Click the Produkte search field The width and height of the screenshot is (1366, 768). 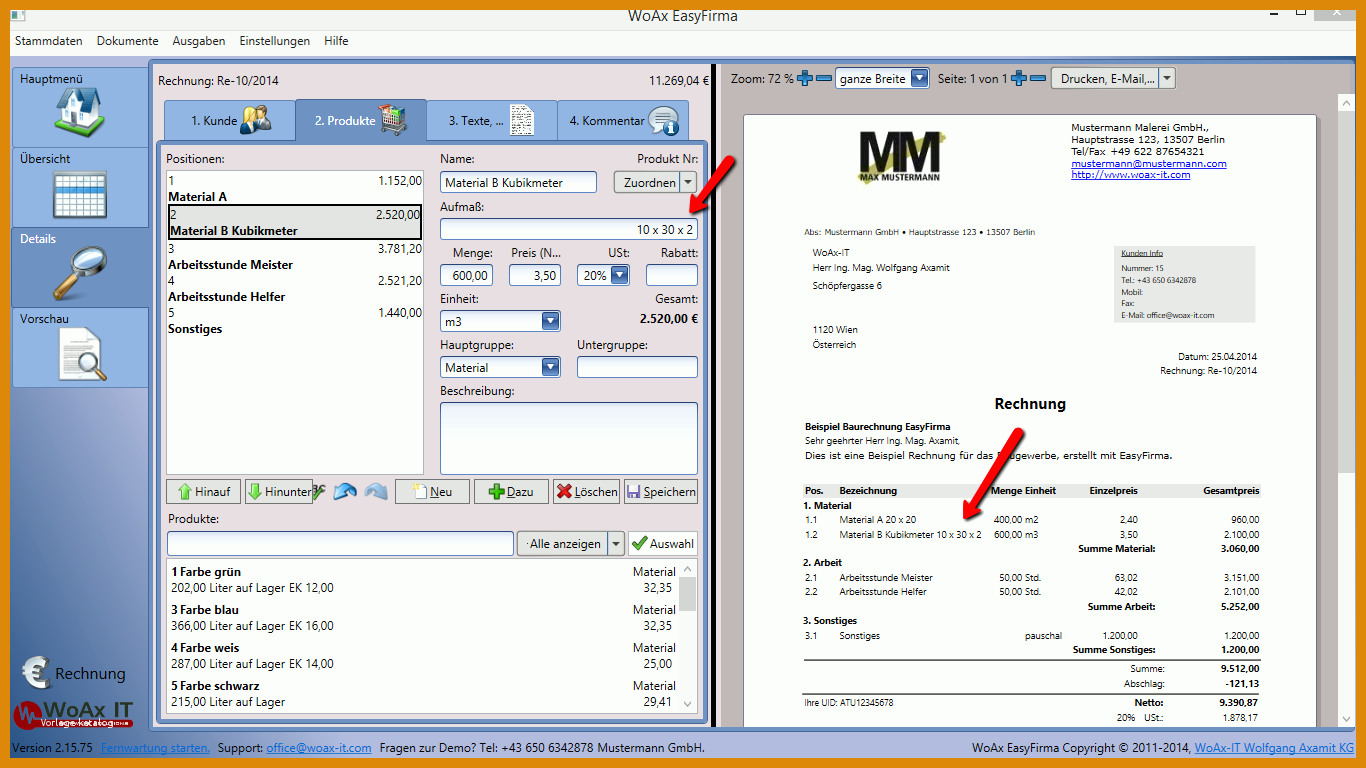340,543
